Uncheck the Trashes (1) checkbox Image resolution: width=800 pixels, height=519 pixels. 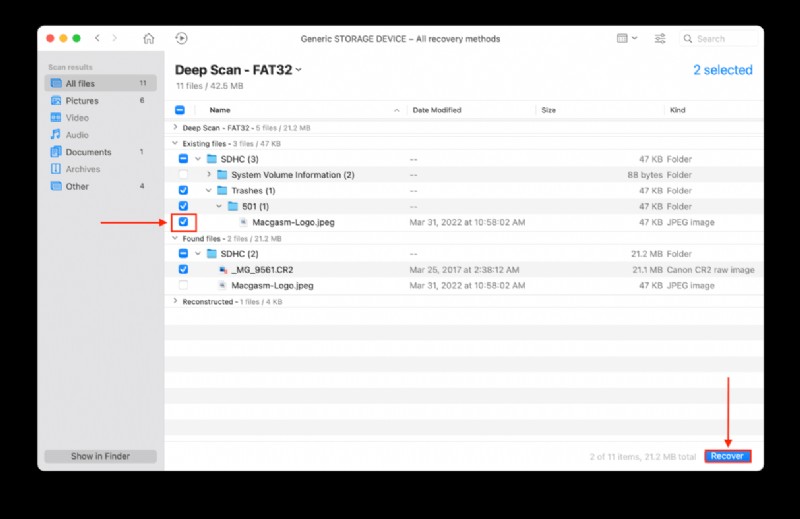pyautogui.click(x=183, y=190)
